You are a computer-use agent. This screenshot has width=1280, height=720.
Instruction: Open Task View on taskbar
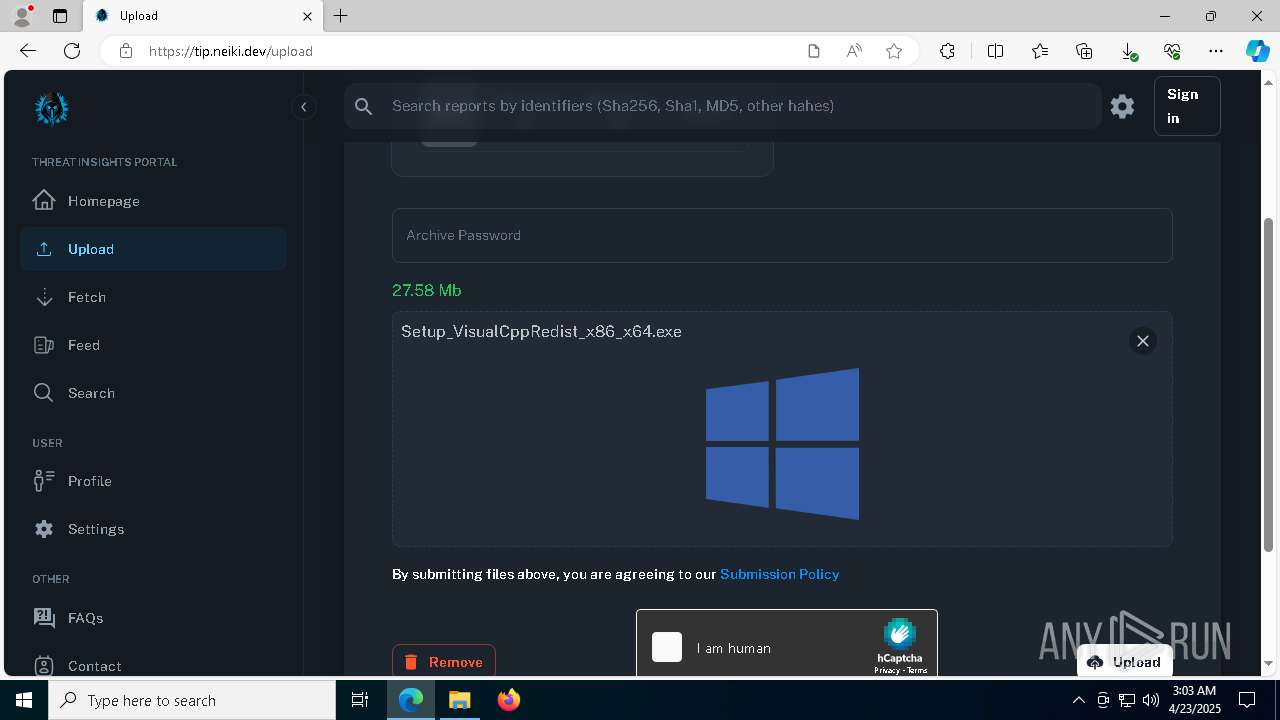click(360, 700)
